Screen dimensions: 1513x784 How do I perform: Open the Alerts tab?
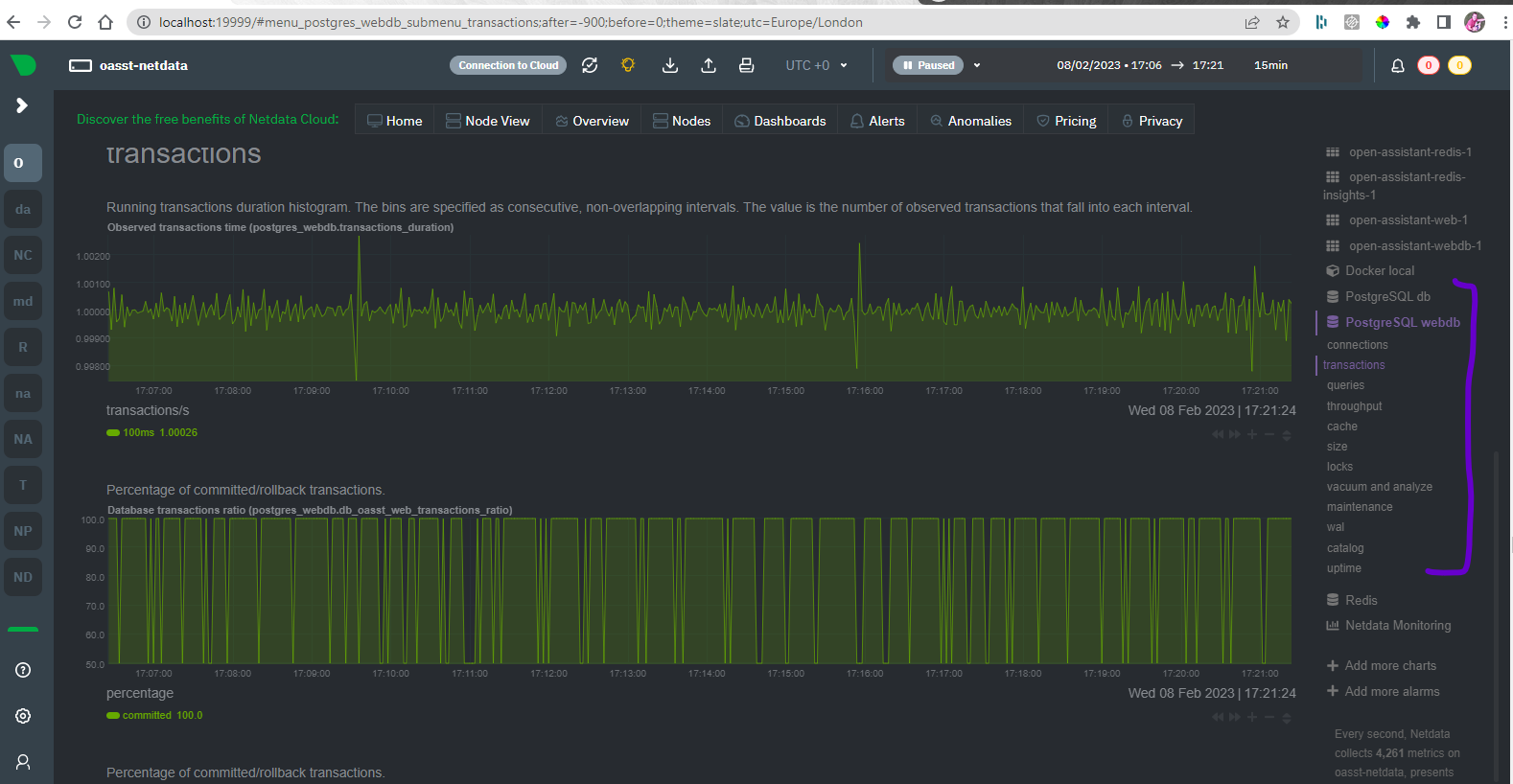pyautogui.click(x=877, y=121)
